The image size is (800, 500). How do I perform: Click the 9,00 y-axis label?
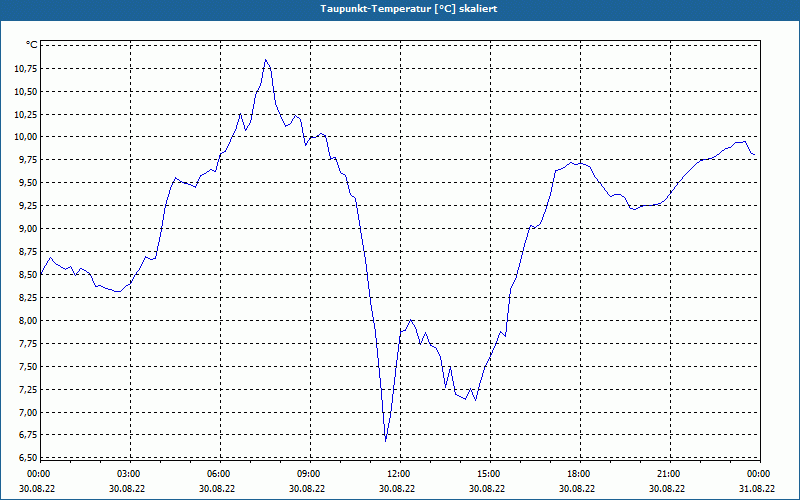(x=28, y=229)
